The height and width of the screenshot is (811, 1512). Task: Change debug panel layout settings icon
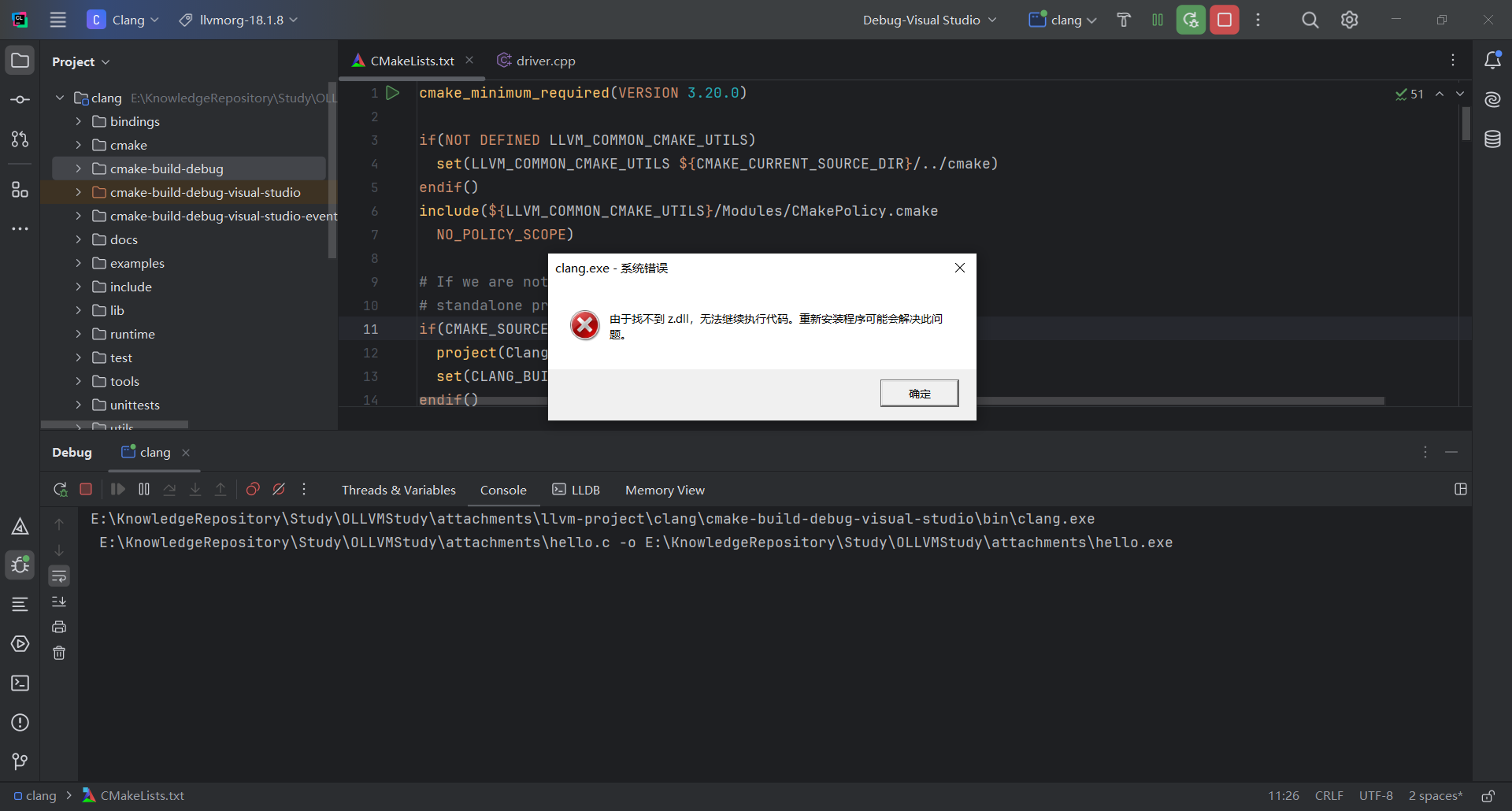point(1460,490)
